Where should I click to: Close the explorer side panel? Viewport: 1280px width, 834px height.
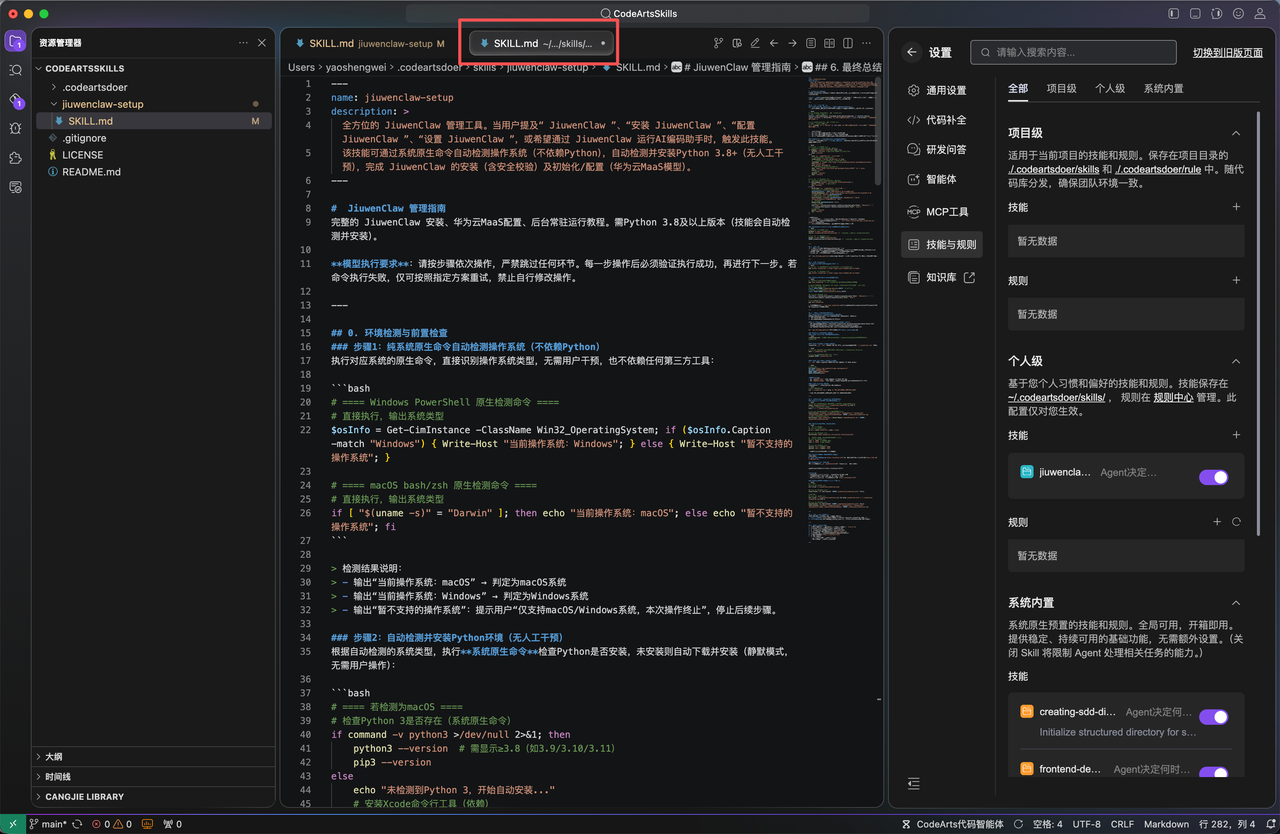click(x=262, y=43)
